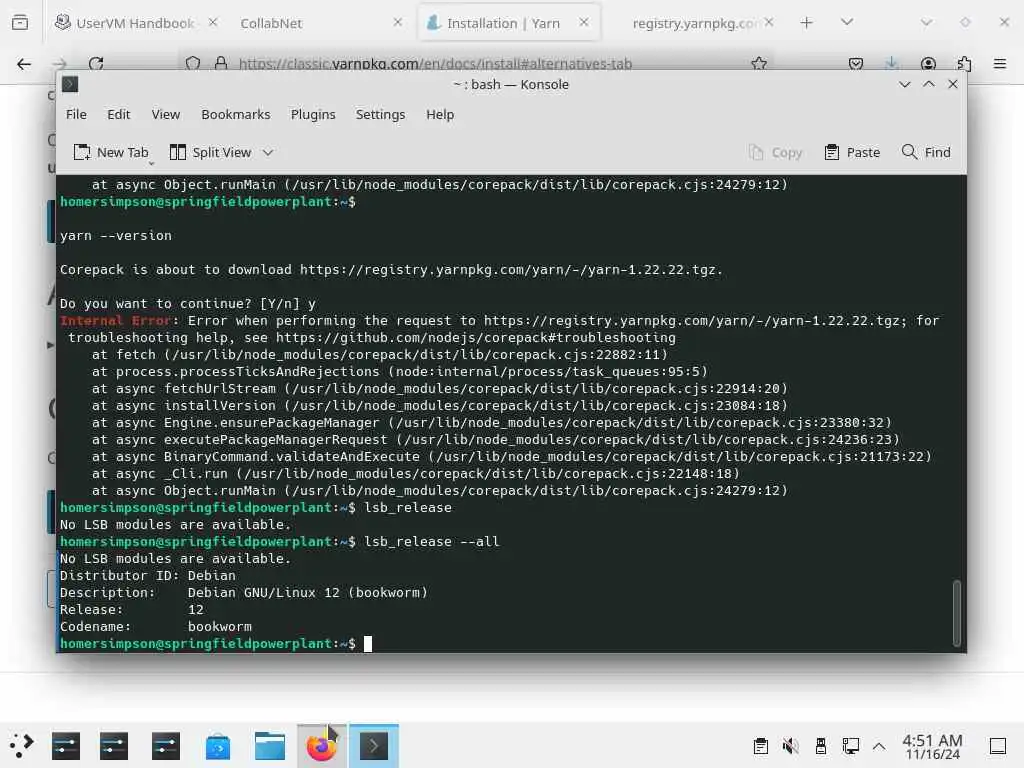Switch to CollabNet tab

point(271,23)
